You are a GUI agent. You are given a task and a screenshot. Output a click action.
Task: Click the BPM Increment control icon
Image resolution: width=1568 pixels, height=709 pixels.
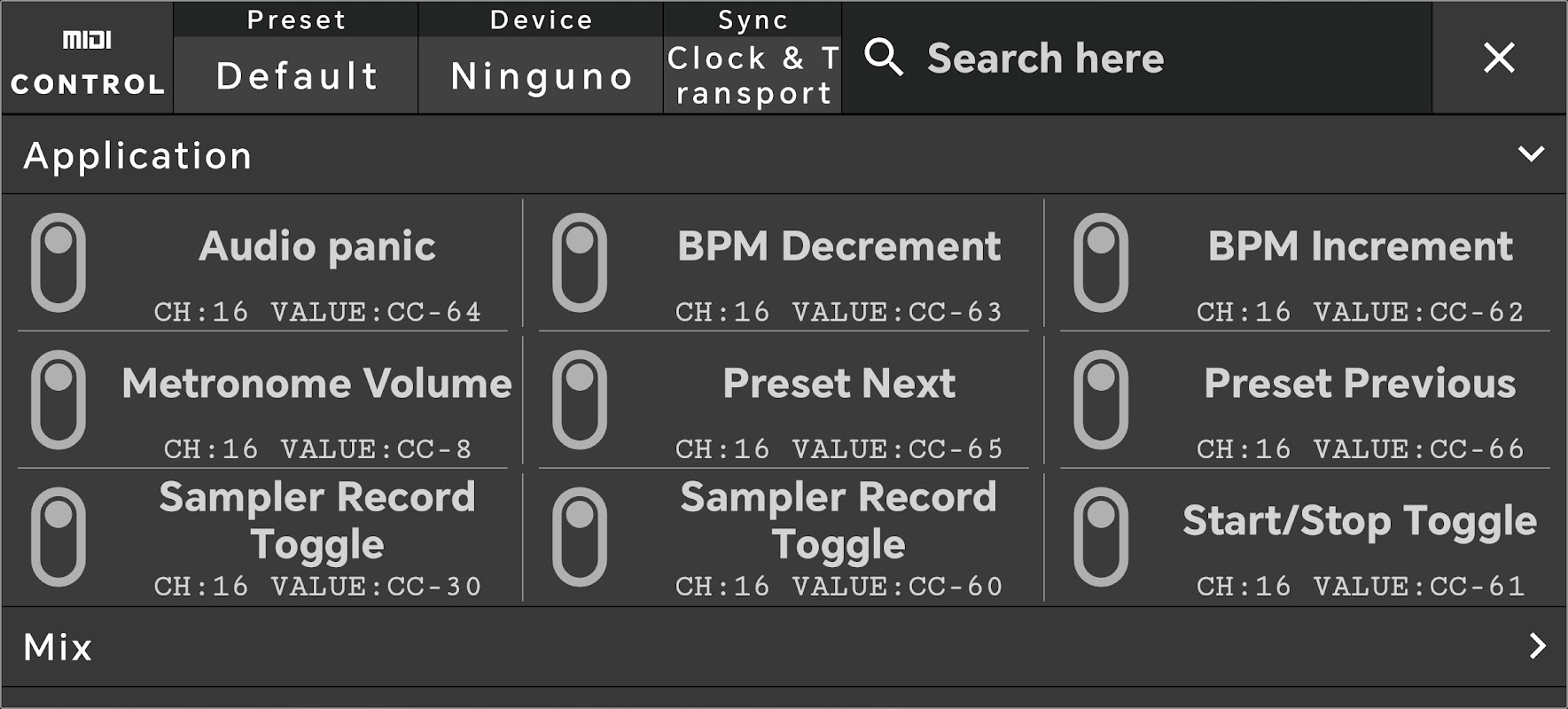[1101, 262]
